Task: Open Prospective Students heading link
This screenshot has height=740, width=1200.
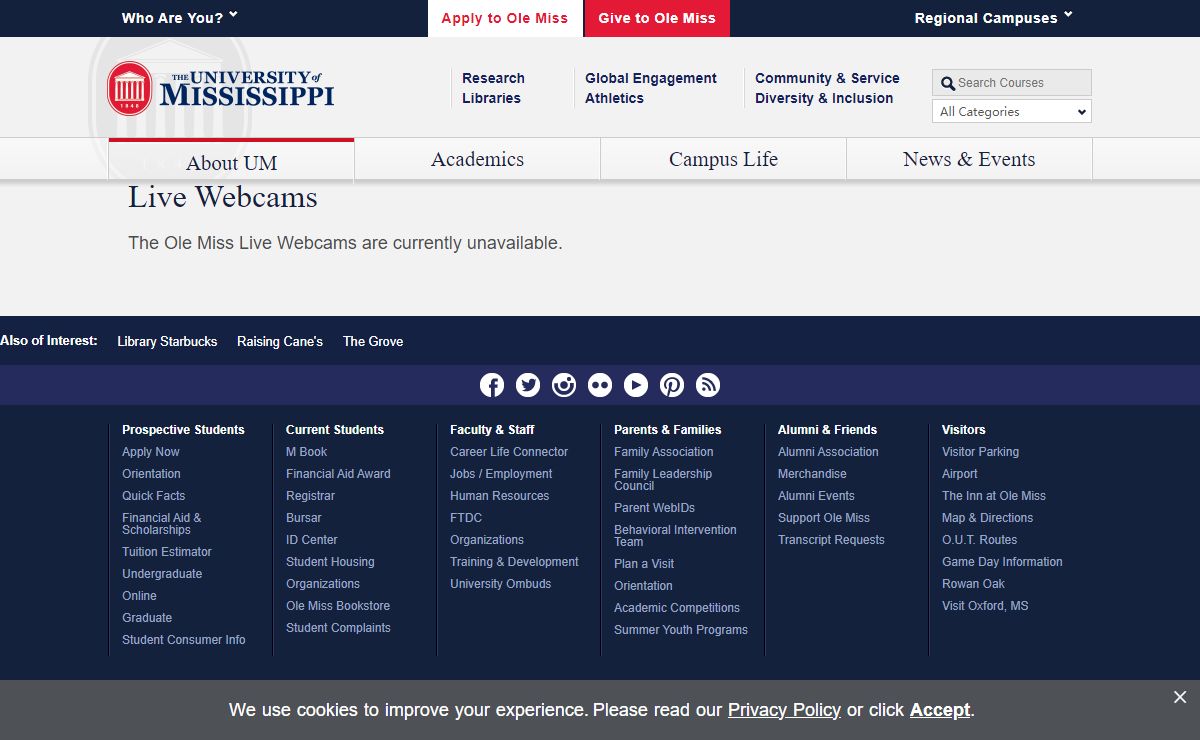Action: [183, 430]
